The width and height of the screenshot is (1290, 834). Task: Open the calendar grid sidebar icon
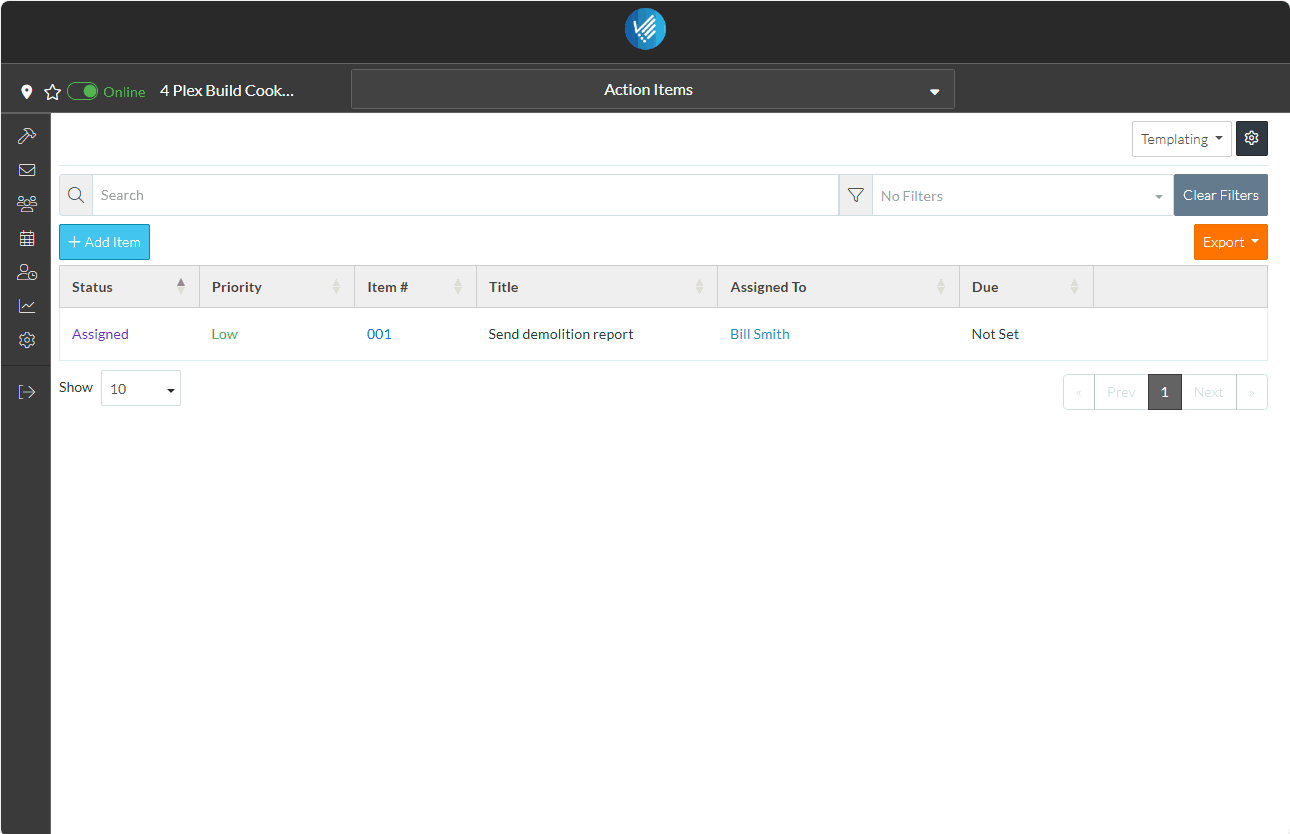pyautogui.click(x=27, y=238)
